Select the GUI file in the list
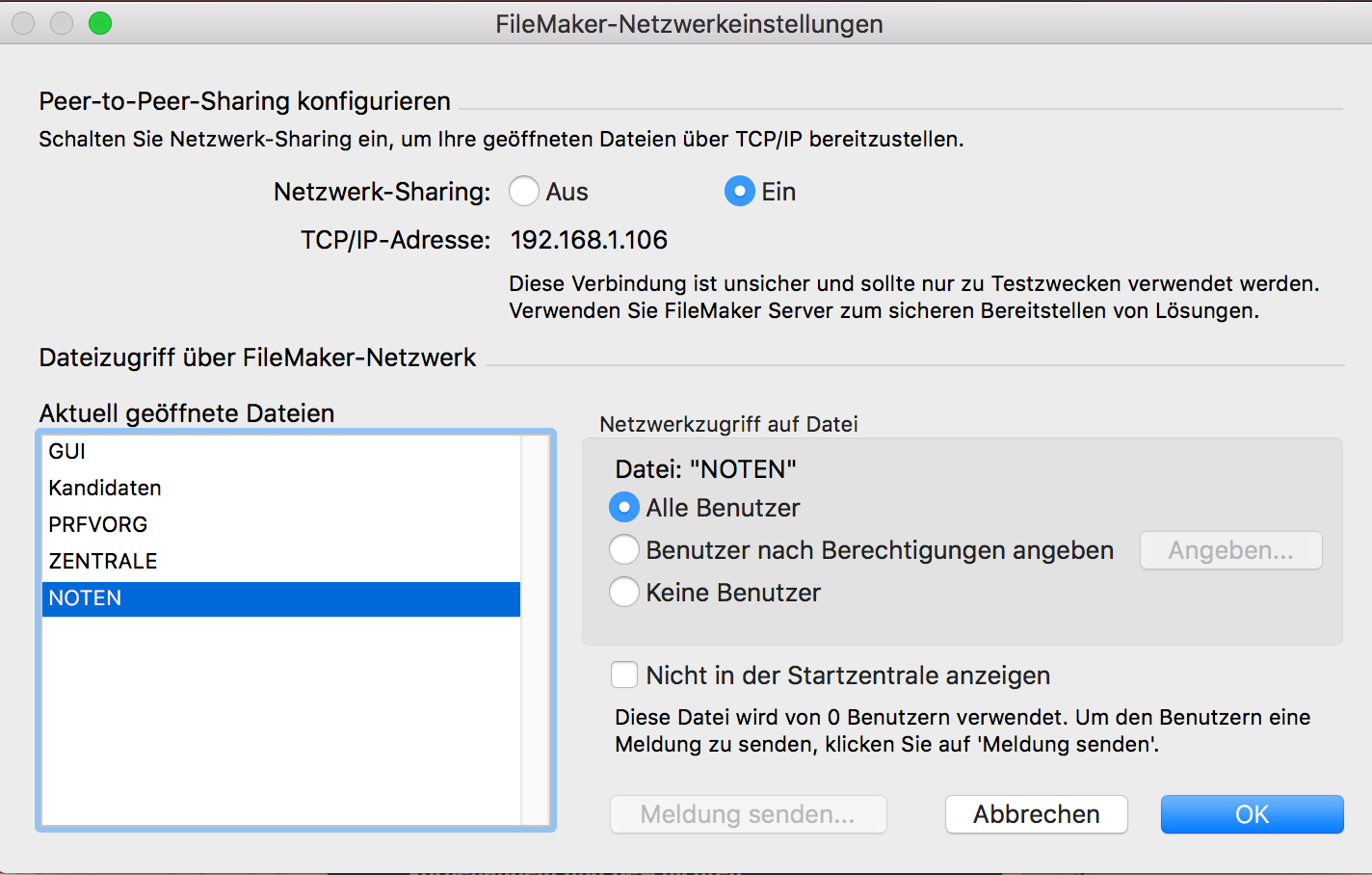Image resolution: width=1372 pixels, height=875 pixels. click(281, 451)
